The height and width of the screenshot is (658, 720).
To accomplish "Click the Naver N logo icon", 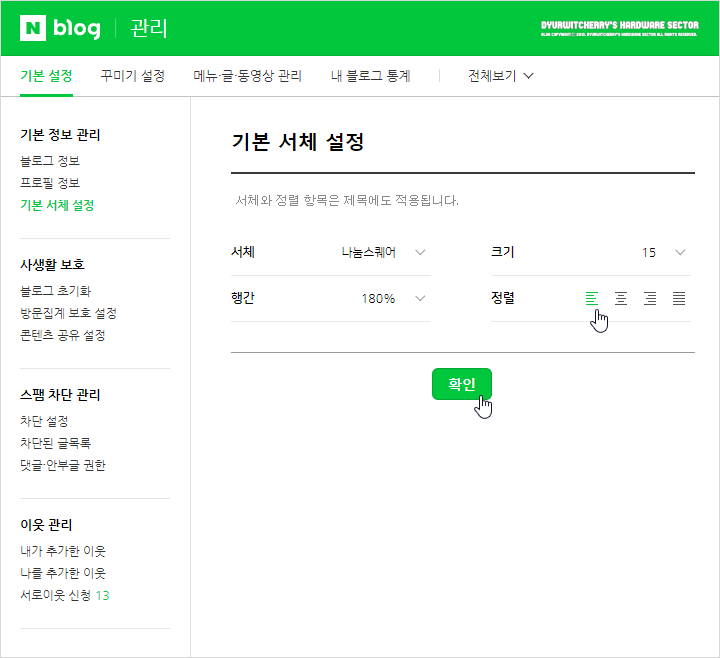I will (33, 28).
